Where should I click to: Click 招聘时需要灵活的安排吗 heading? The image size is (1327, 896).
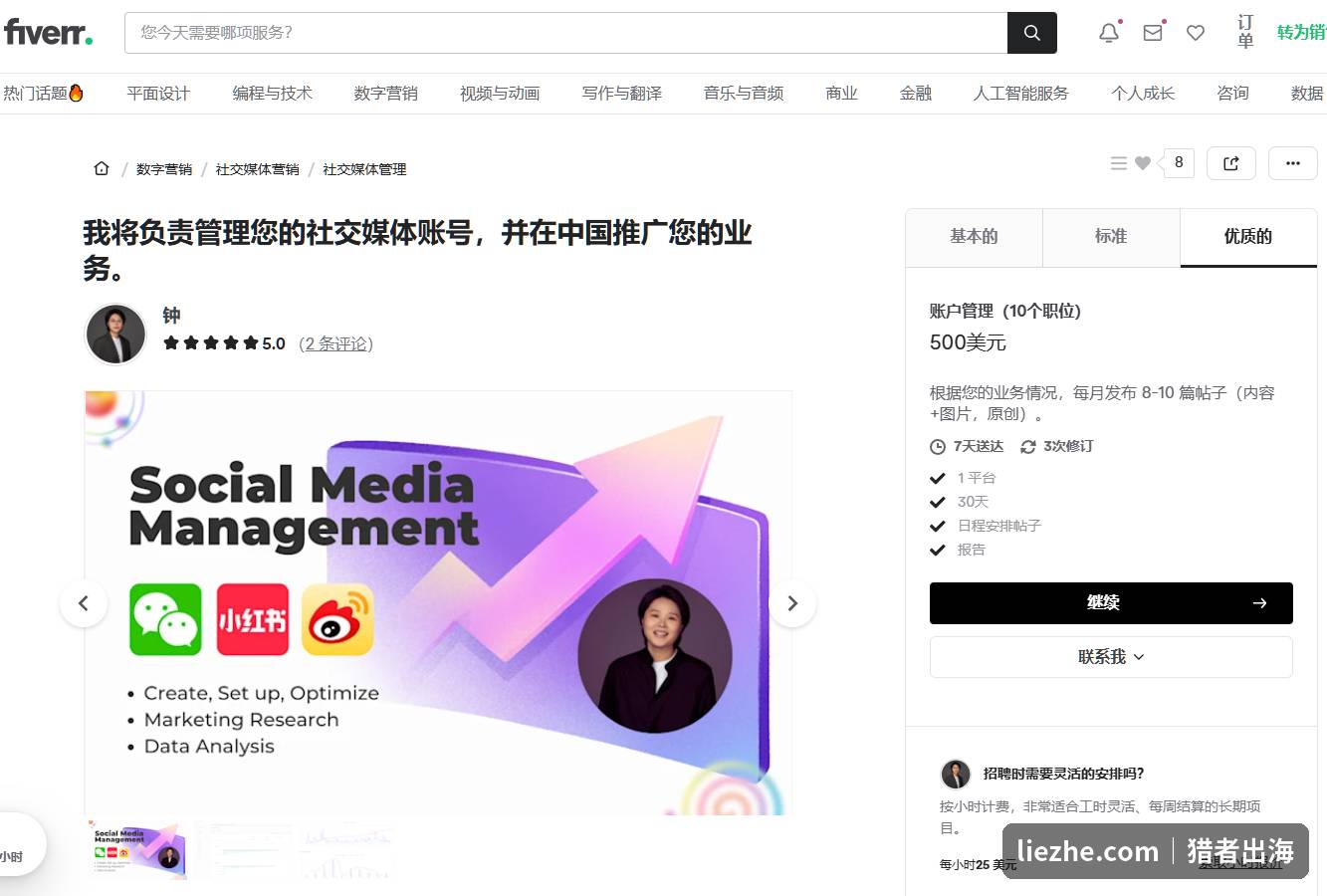coord(1064,774)
